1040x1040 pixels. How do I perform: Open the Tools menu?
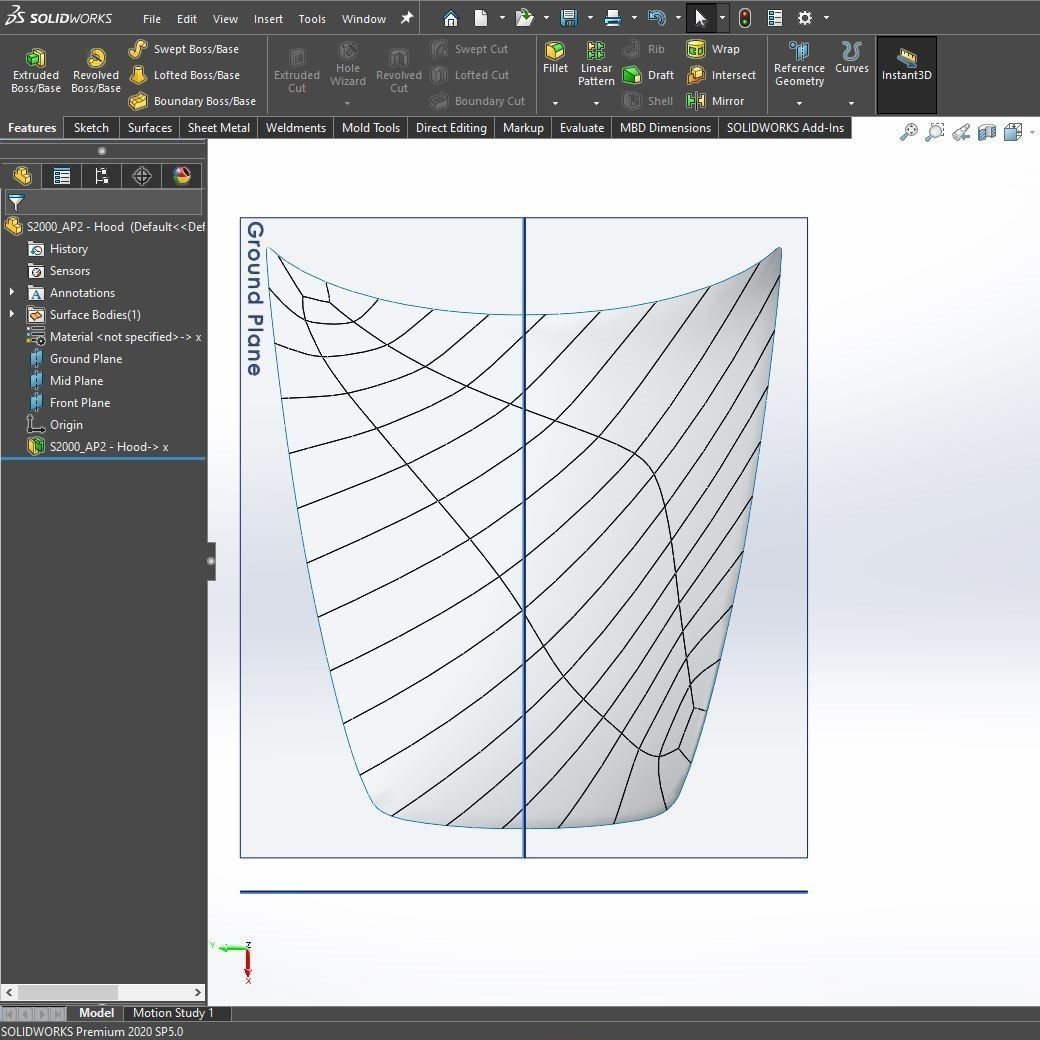(312, 19)
